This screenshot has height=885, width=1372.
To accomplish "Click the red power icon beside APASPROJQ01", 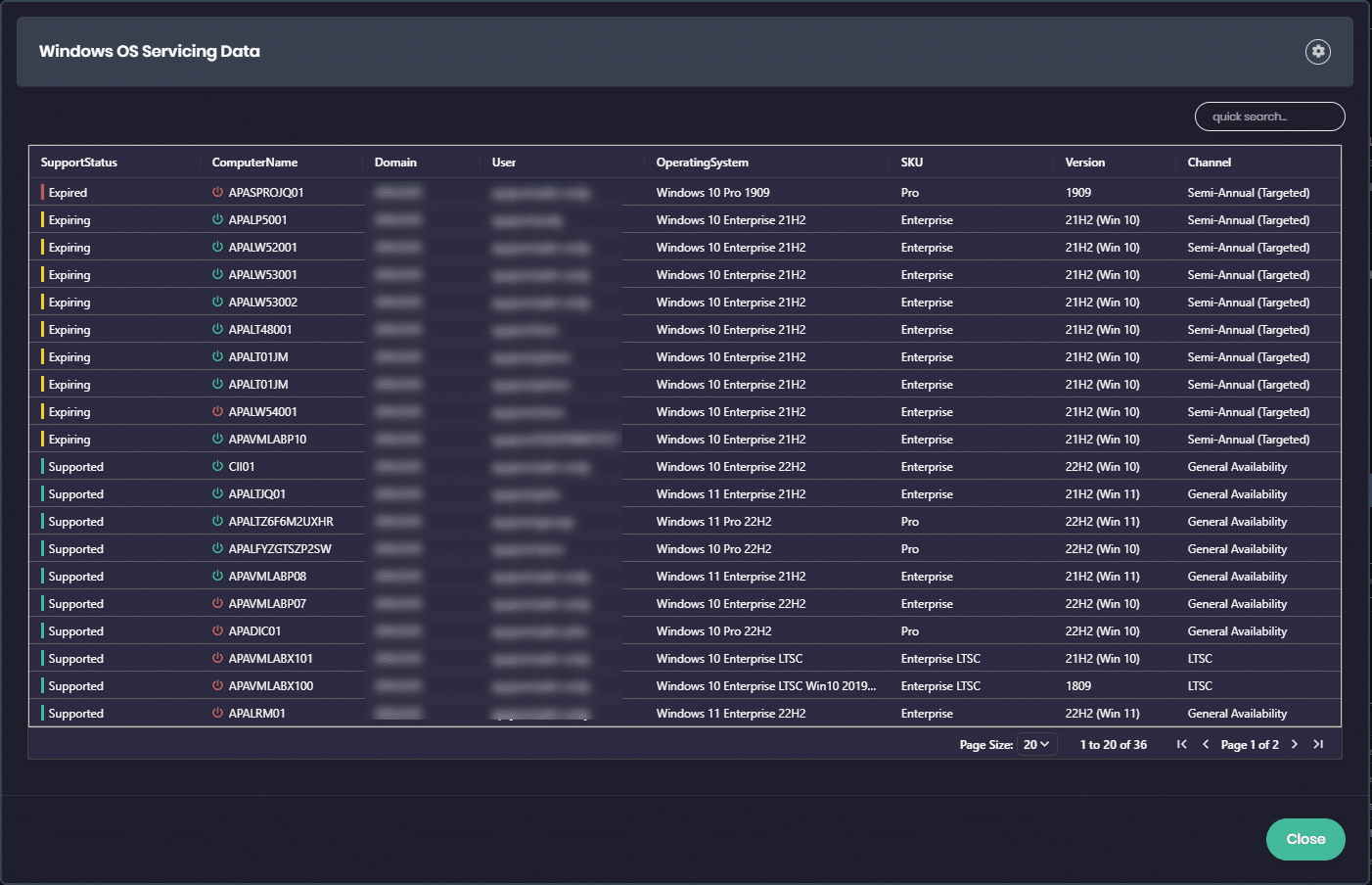I will click(x=217, y=193).
